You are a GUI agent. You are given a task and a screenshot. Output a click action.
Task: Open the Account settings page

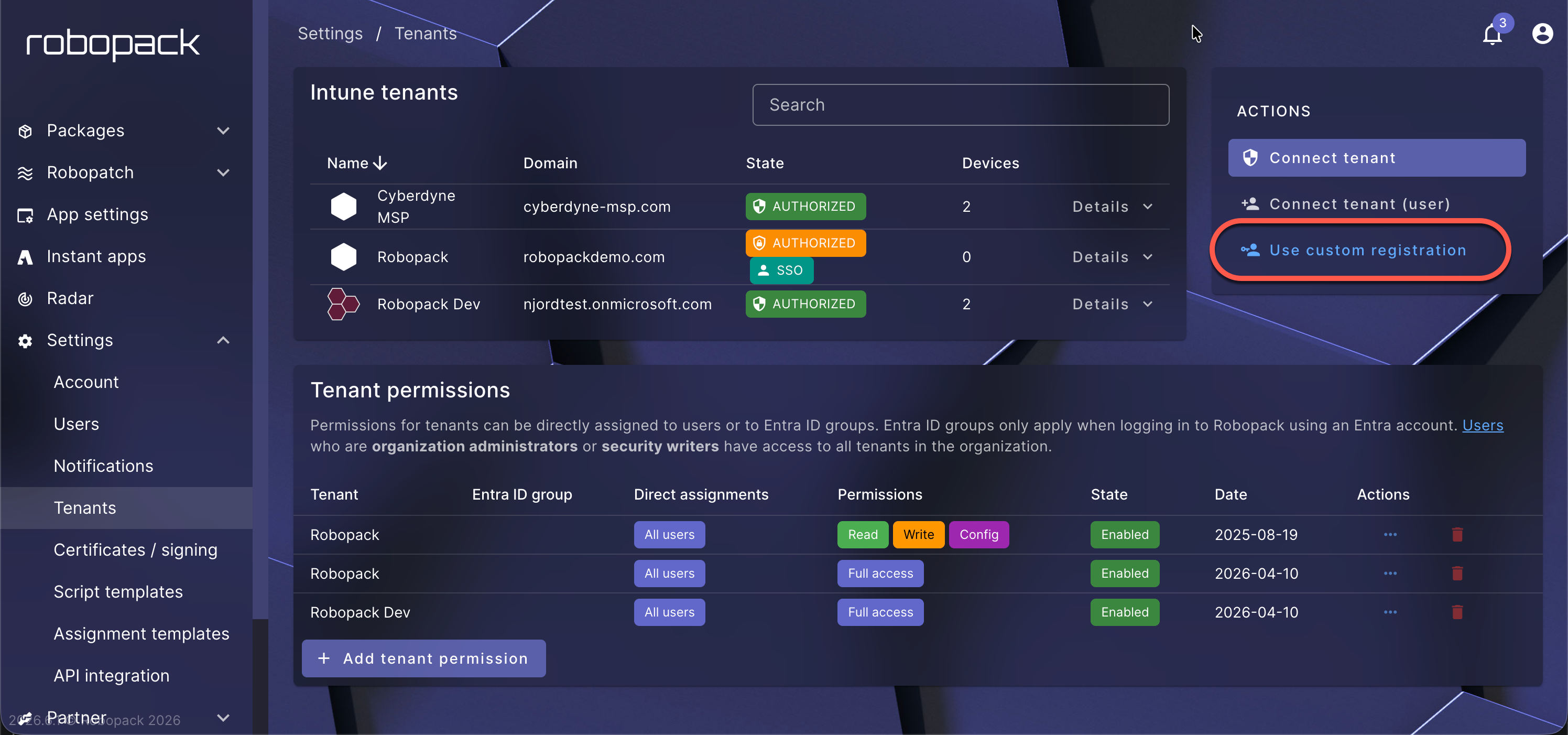(x=86, y=382)
